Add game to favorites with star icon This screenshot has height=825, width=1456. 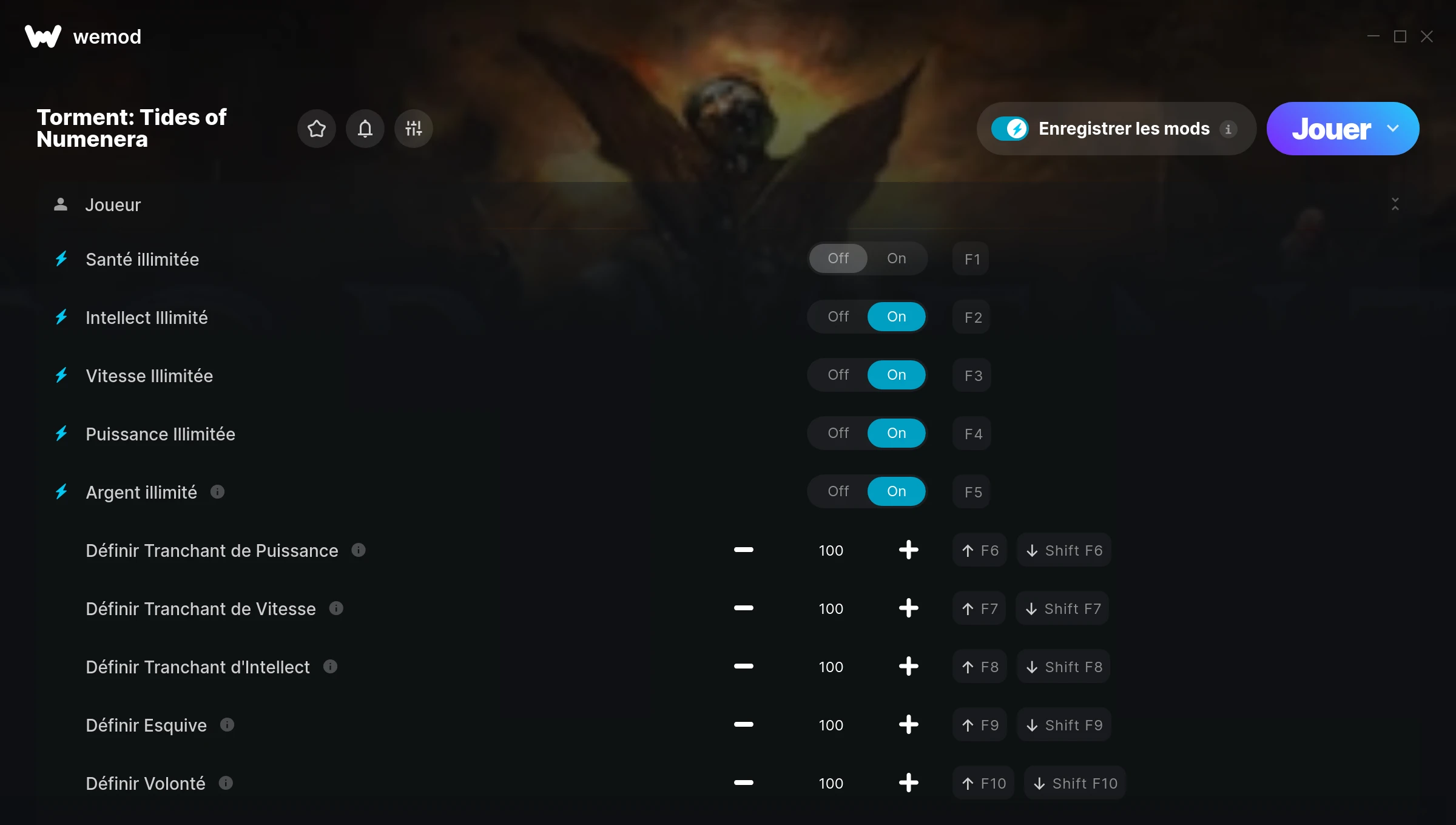[x=316, y=129]
